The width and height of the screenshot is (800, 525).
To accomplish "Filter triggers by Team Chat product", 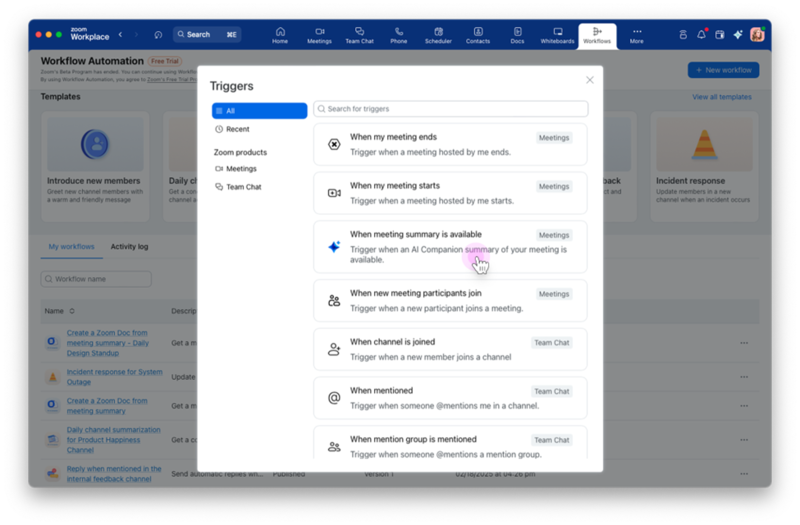I will (x=243, y=187).
